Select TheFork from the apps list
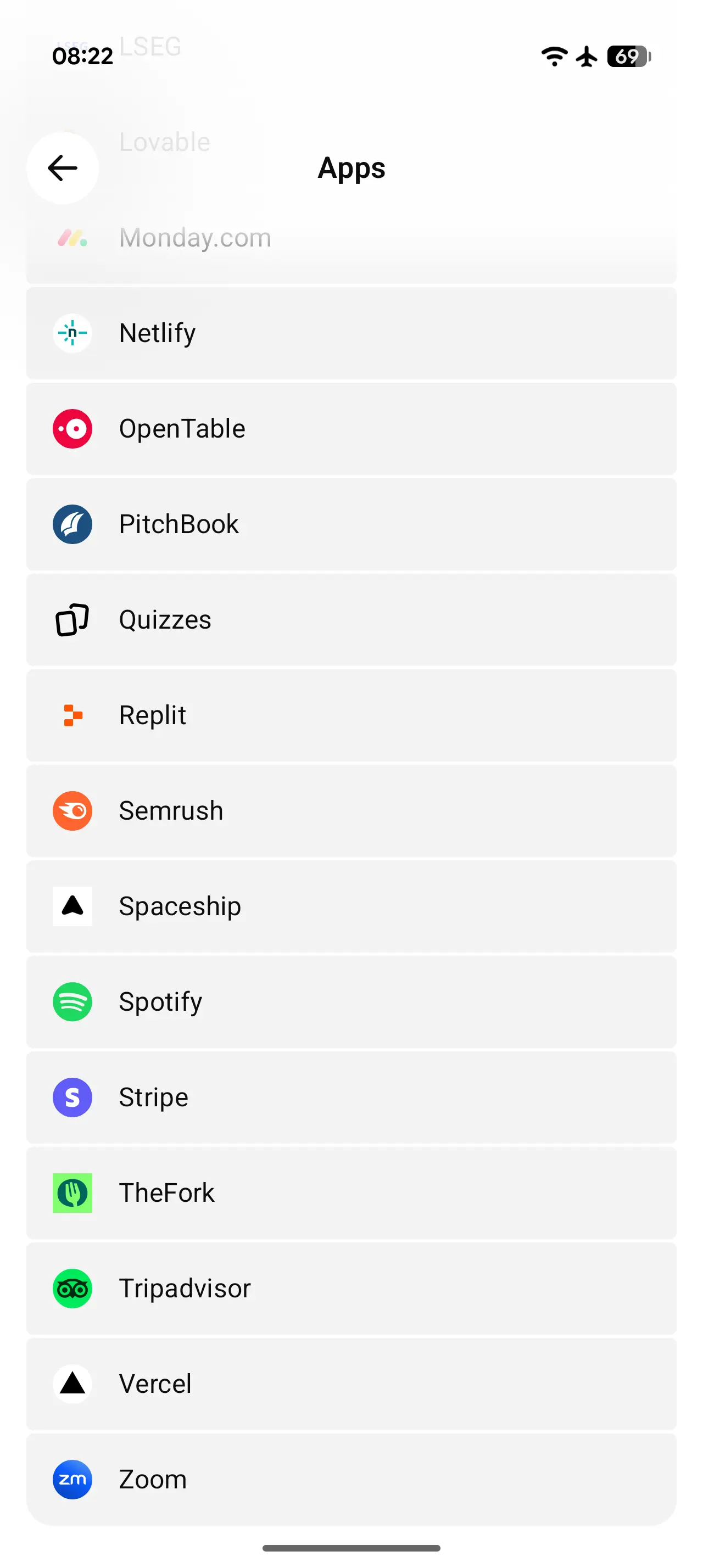703x1568 pixels. coord(351,1193)
